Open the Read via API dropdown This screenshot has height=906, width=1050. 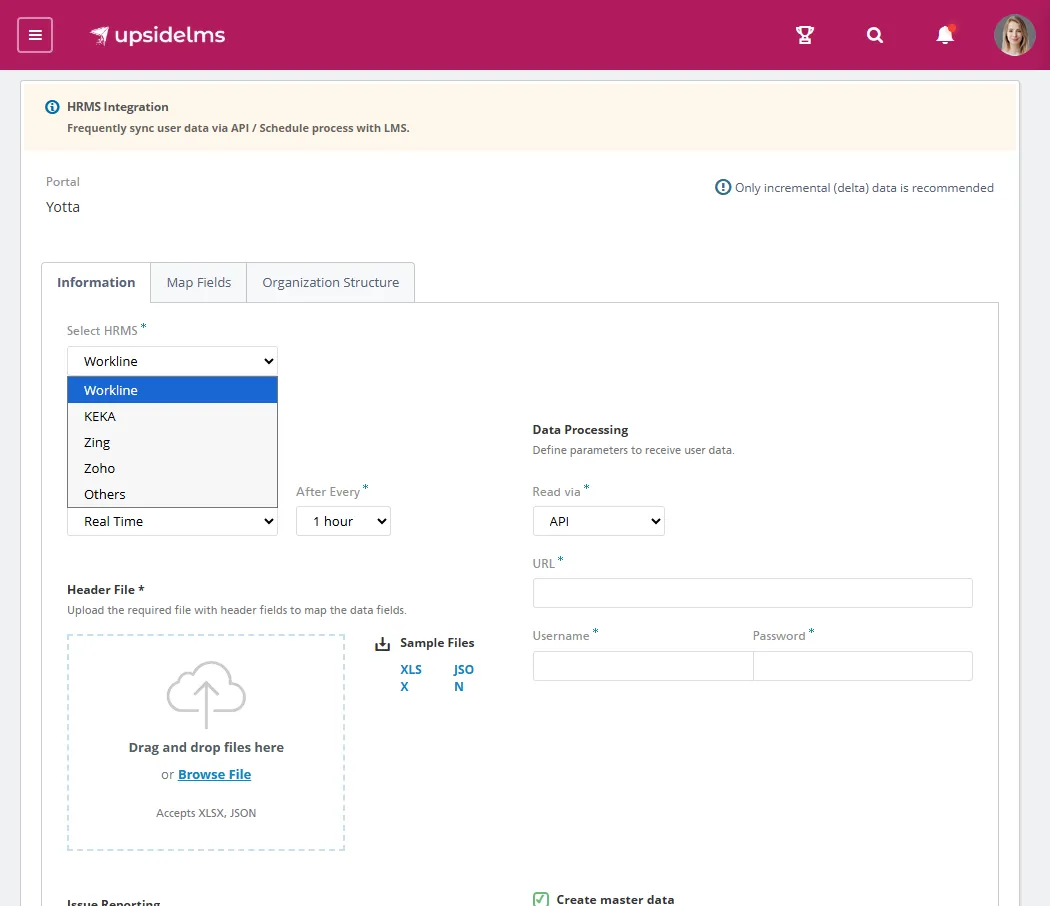[599, 522]
